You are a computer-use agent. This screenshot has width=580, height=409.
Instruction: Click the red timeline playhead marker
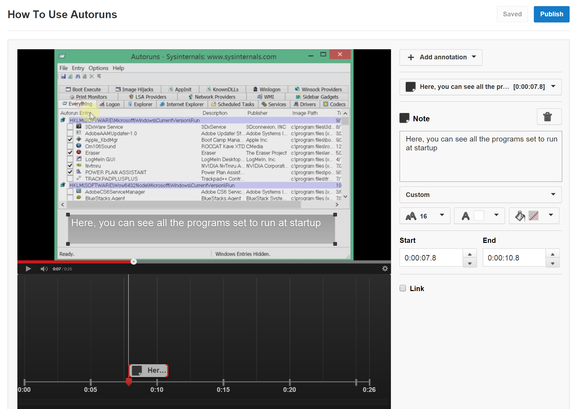pyautogui.click(x=128, y=382)
